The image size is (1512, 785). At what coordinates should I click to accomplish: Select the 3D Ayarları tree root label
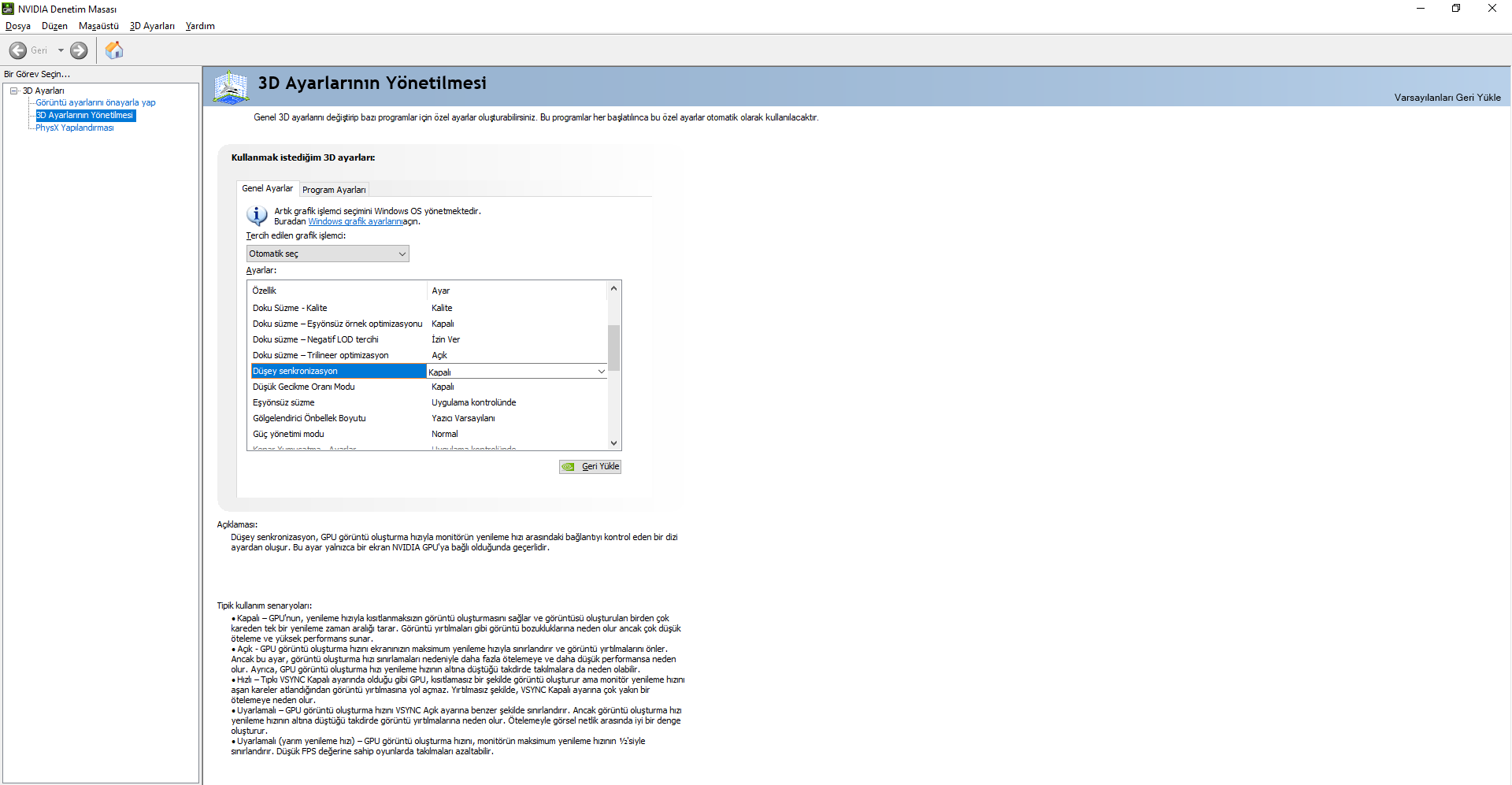click(43, 91)
